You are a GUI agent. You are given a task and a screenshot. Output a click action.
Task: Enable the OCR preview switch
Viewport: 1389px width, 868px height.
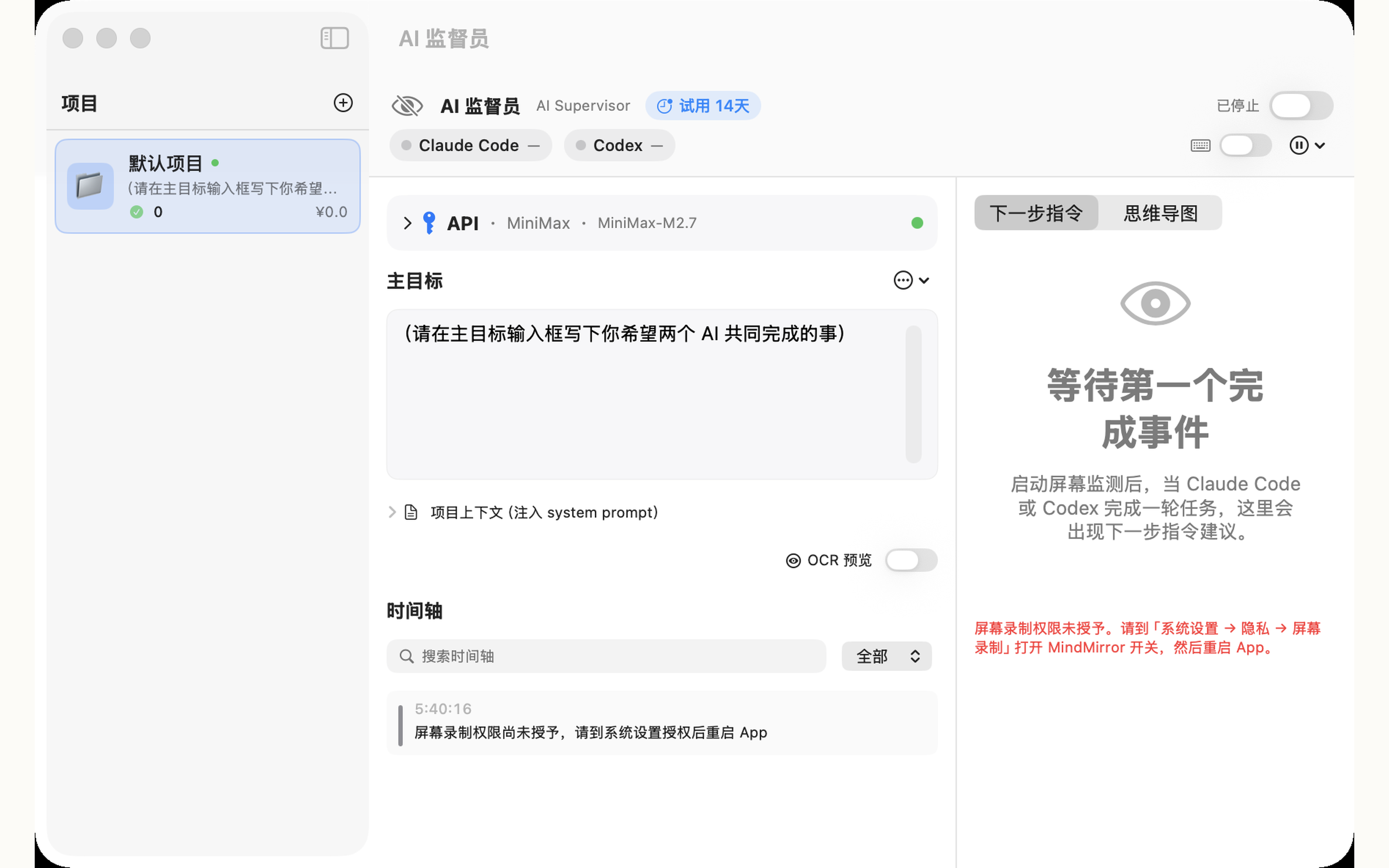pos(911,560)
